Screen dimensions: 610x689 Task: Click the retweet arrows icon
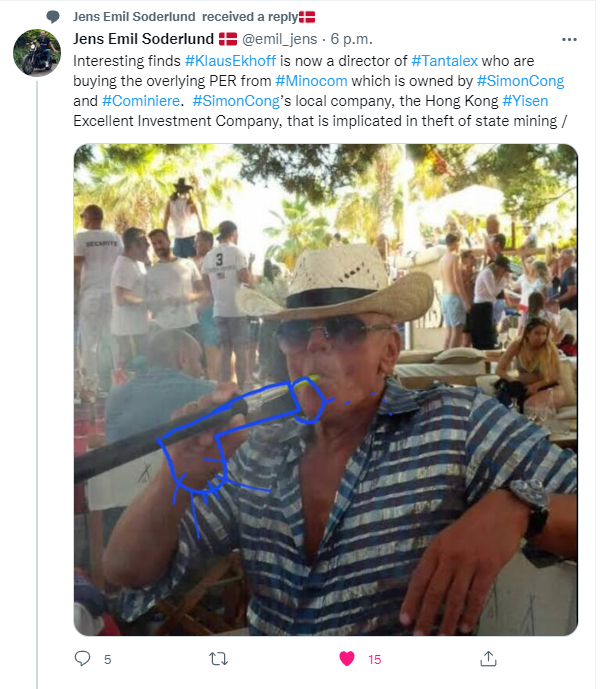216,659
